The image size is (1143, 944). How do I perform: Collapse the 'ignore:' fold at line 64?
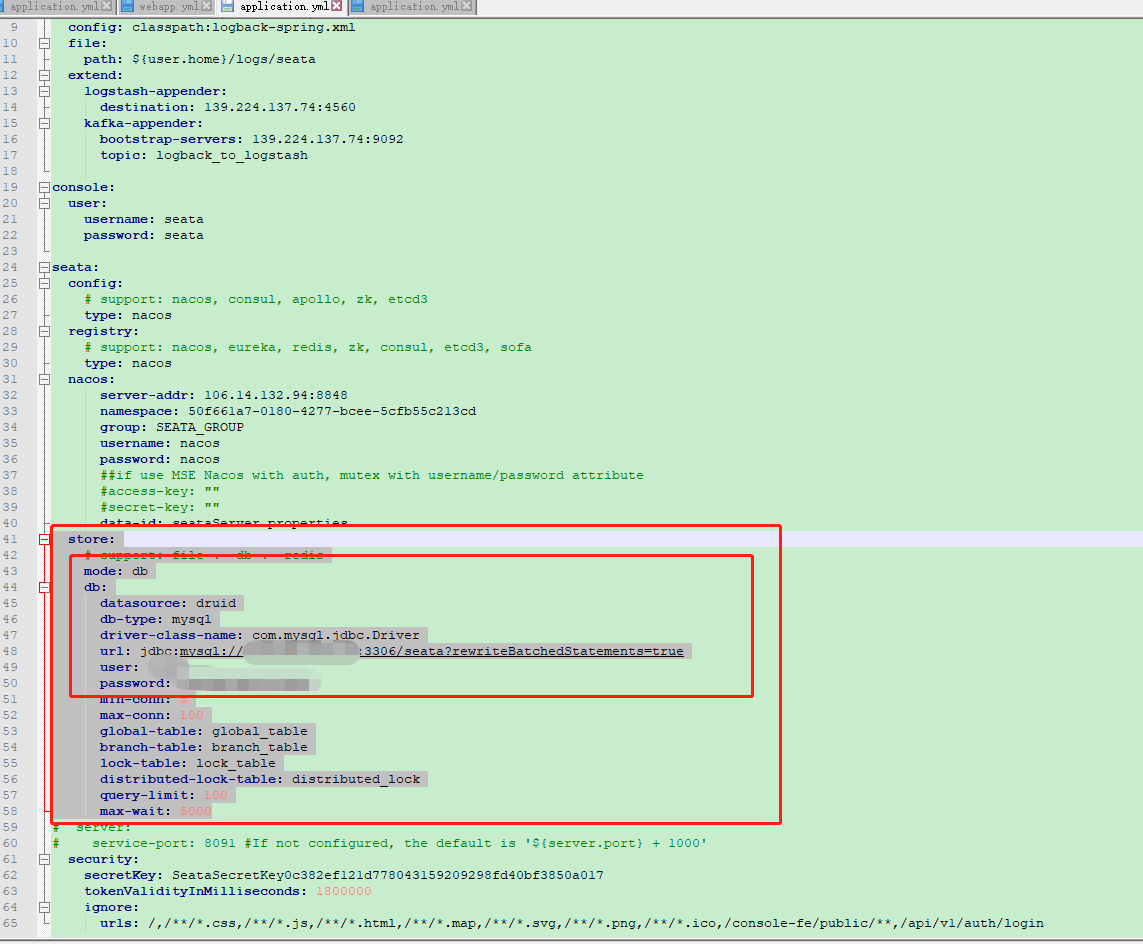point(44,908)
